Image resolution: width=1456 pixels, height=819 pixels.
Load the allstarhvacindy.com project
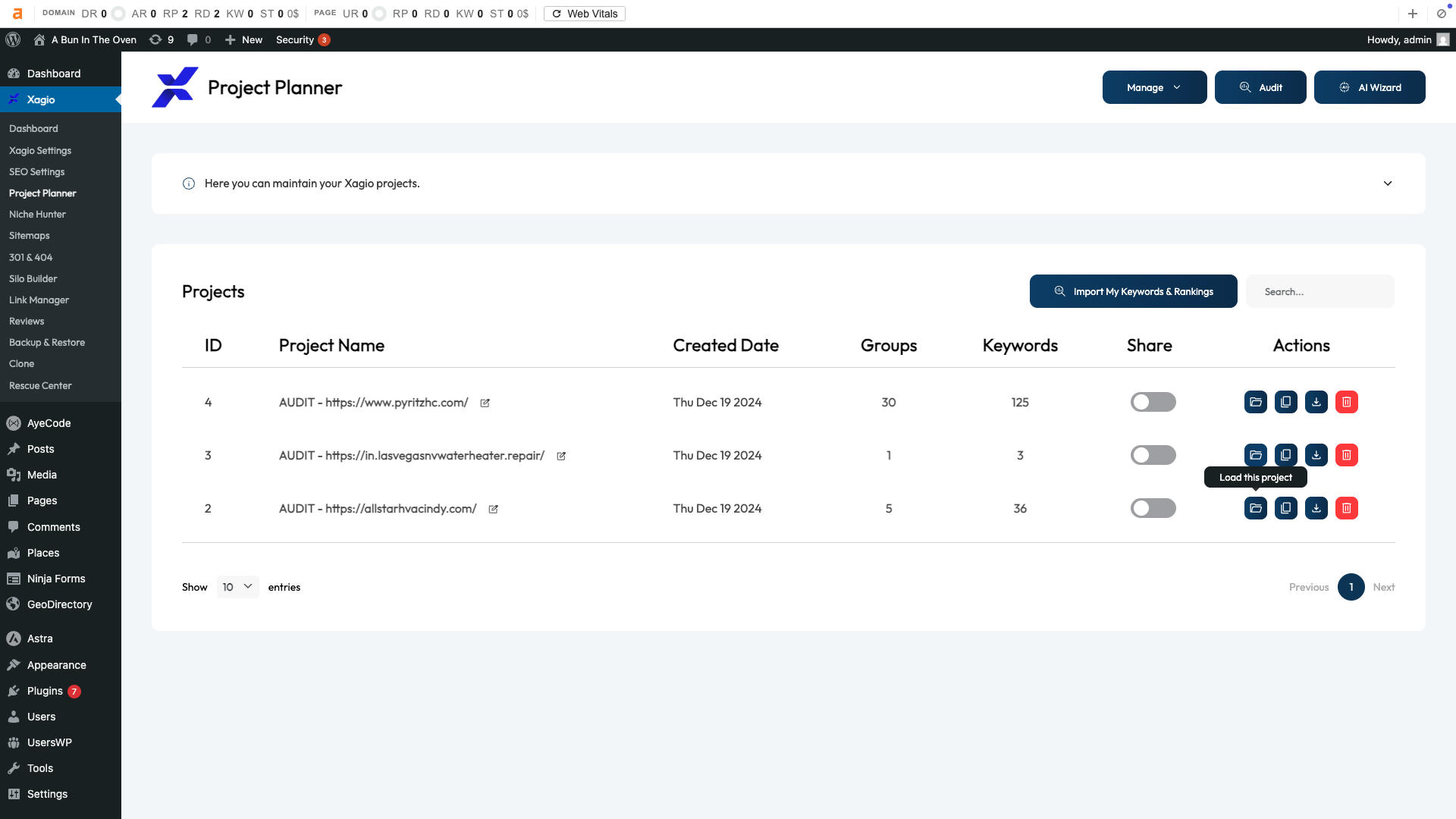tap(1256, 508)
